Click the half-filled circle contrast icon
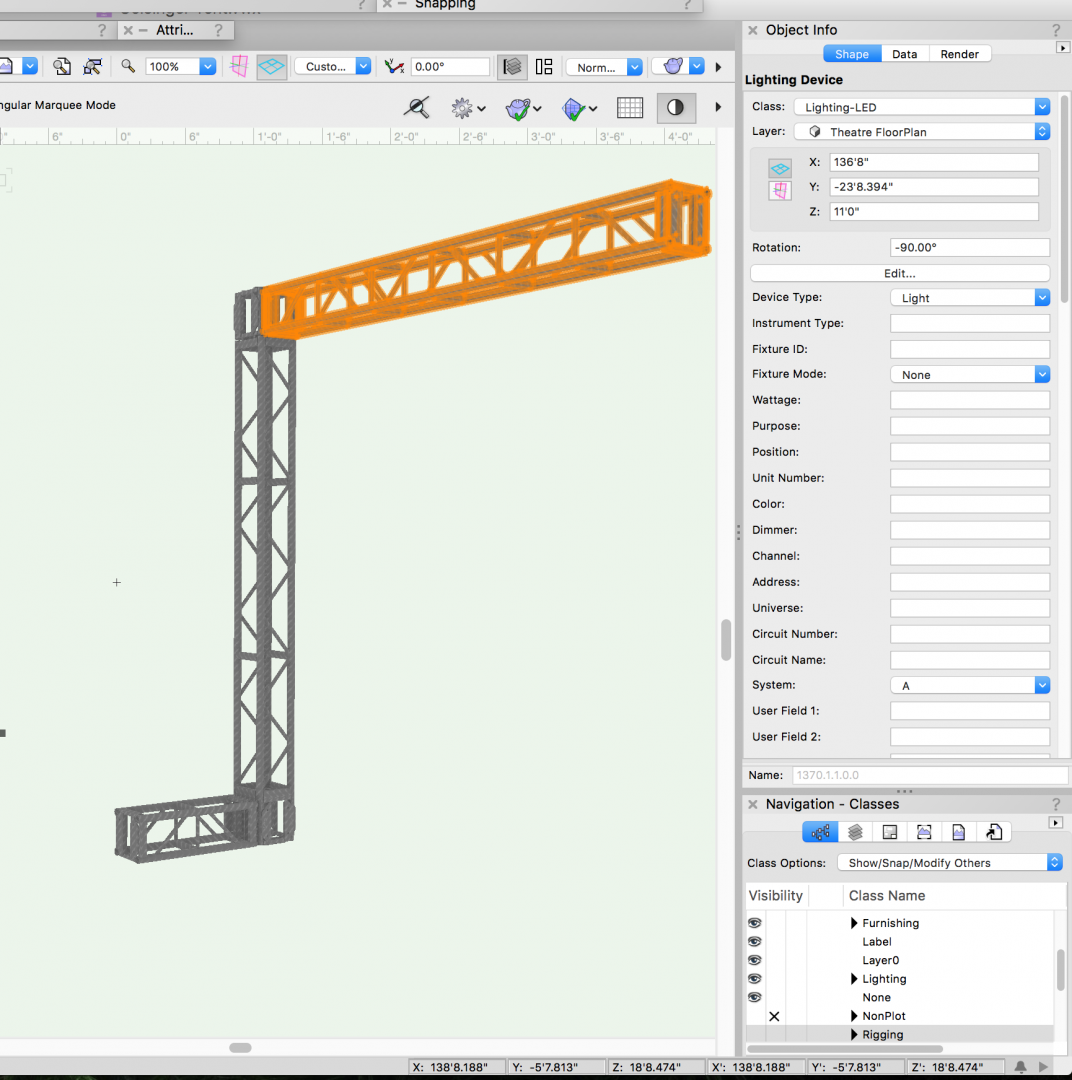 [676, 108]
